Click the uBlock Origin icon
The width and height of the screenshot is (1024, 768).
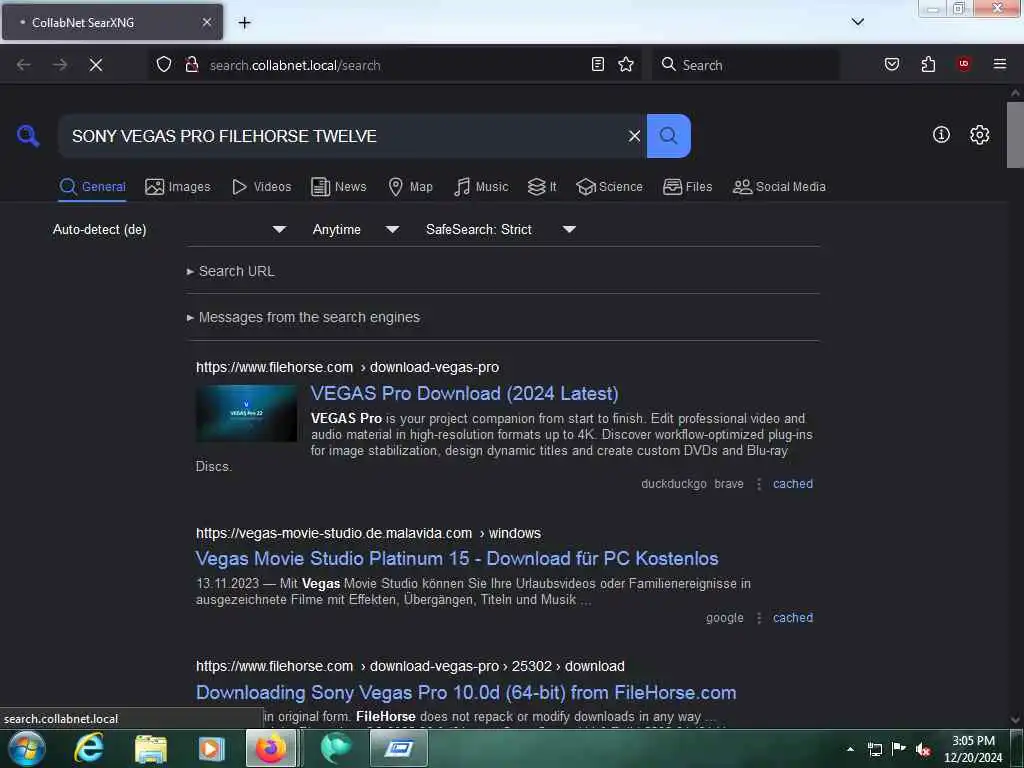point(964,63)
